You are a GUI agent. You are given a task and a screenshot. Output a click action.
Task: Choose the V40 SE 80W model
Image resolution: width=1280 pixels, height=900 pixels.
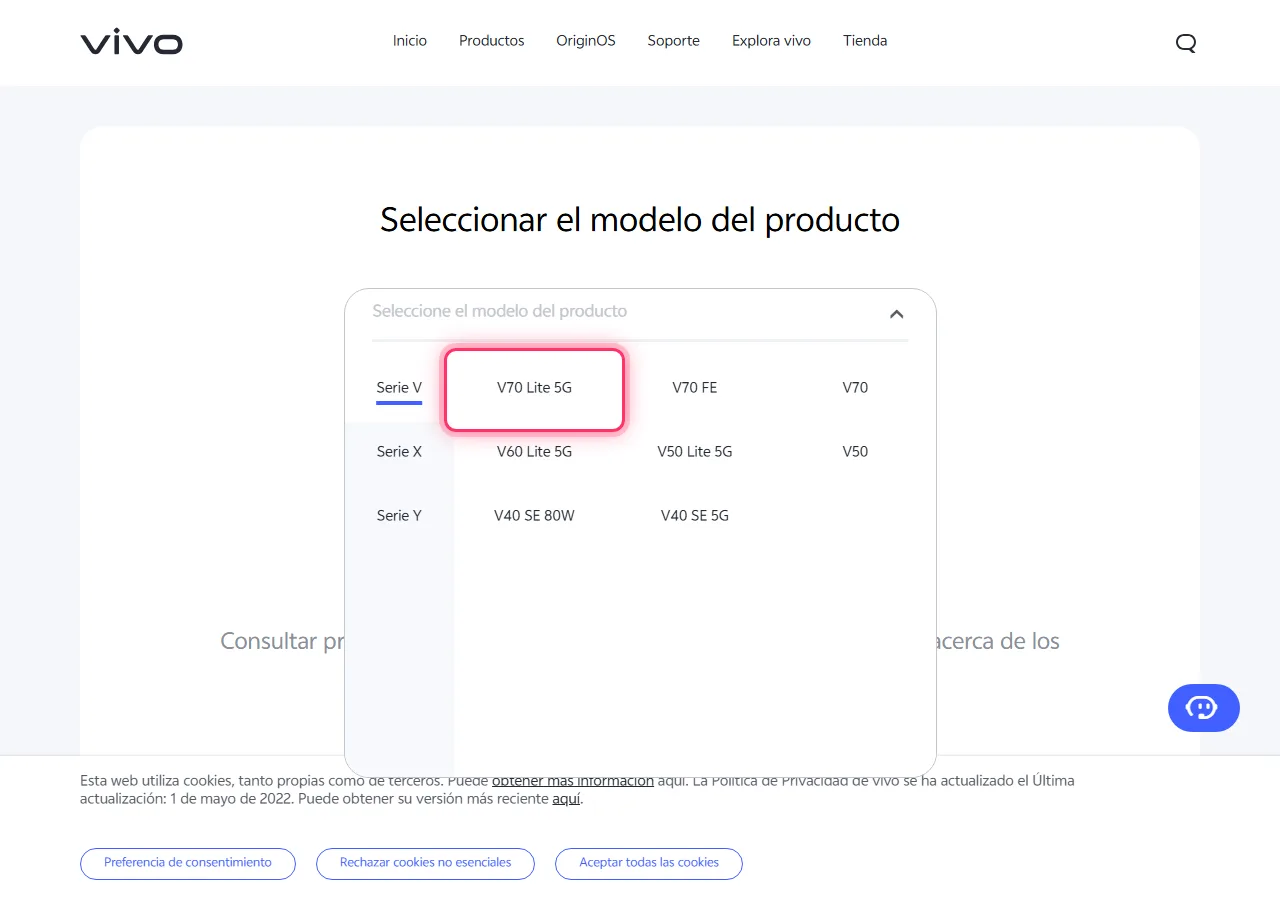[x=535, y=516]
